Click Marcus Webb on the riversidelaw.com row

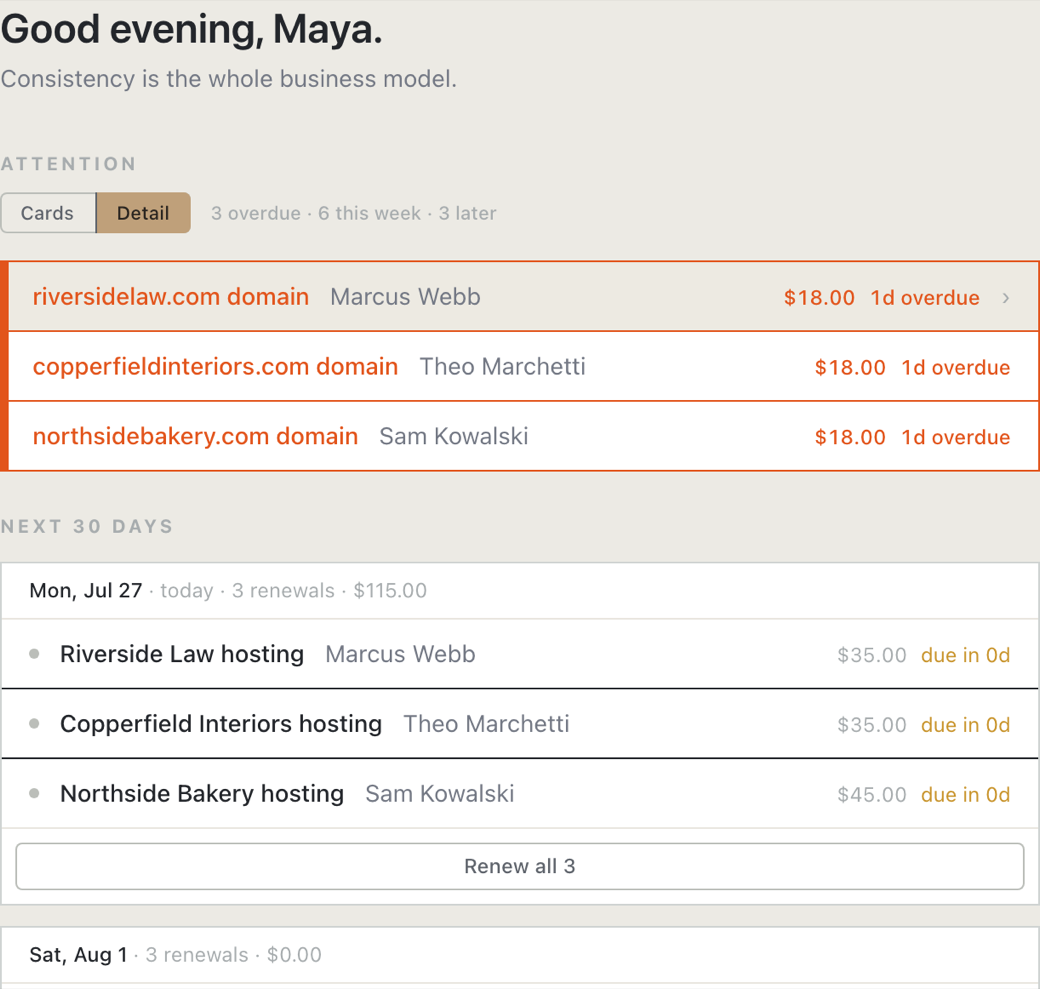point(405,297)
